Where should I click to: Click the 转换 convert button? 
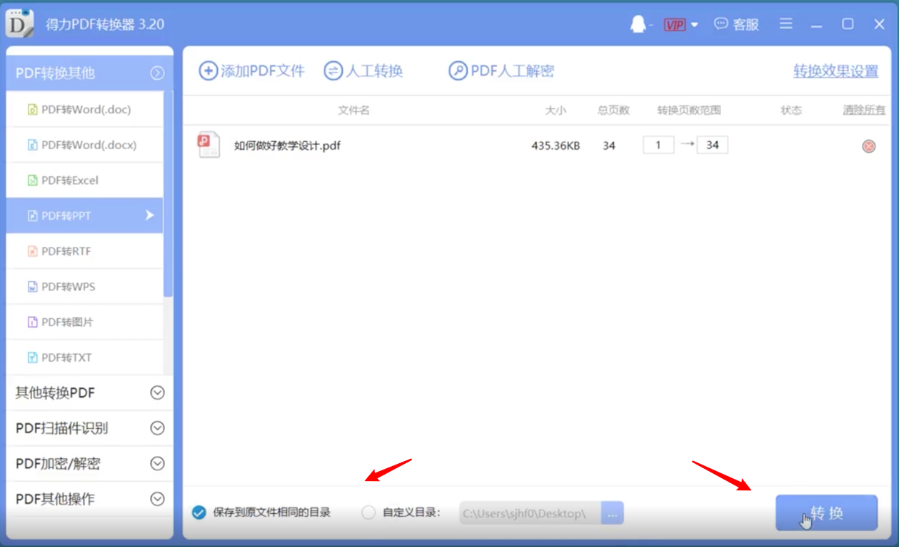point(826,513)
